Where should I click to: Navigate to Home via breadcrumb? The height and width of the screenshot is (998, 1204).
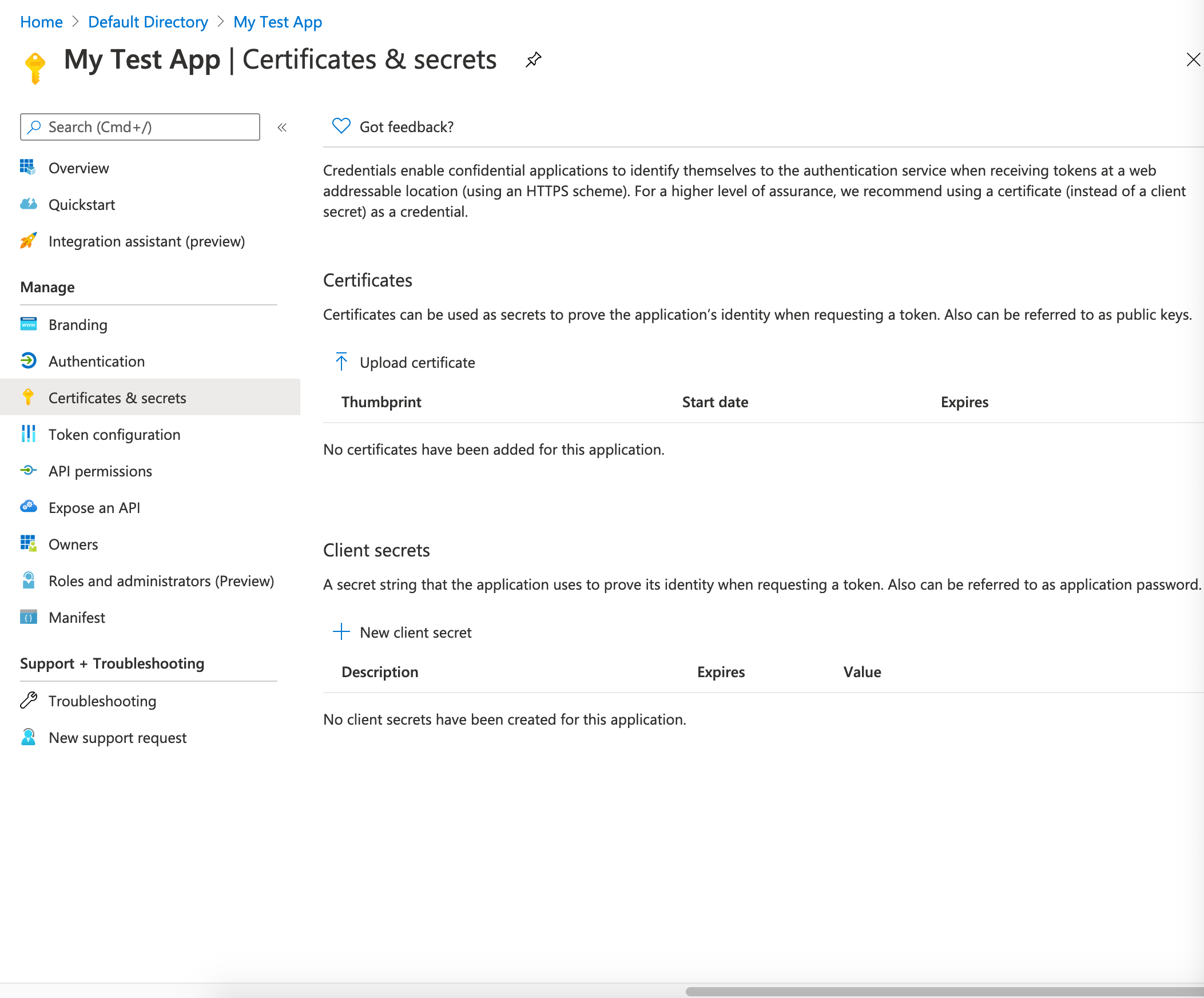click(x=41, y=22)
